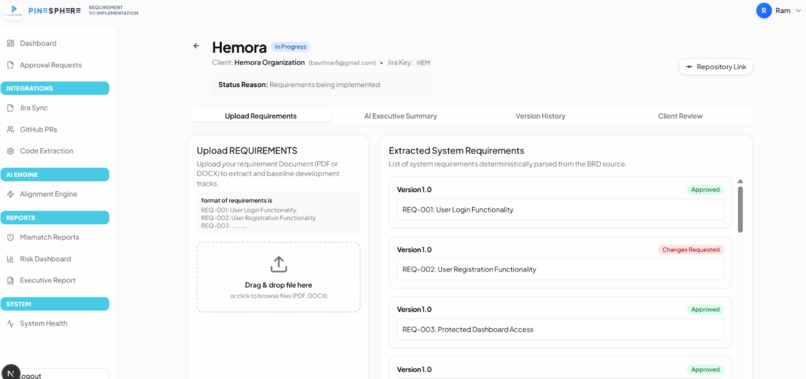Viewport: 806px width, 379px height.
Task: Switch to Version History tab
Action: coord(540,116)
